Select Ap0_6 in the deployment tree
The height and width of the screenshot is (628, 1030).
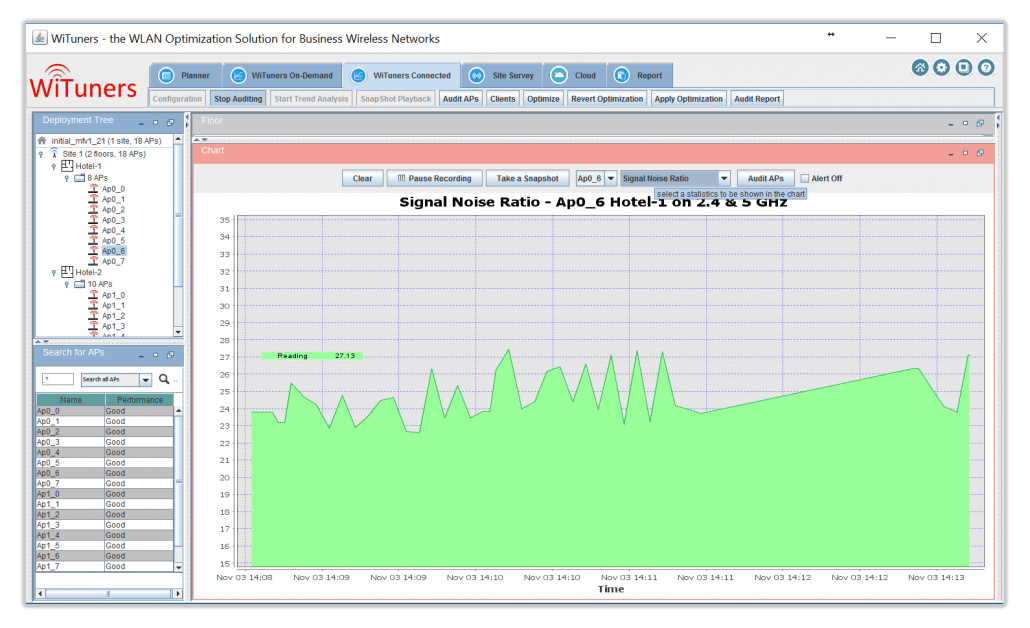coord(113,251)
